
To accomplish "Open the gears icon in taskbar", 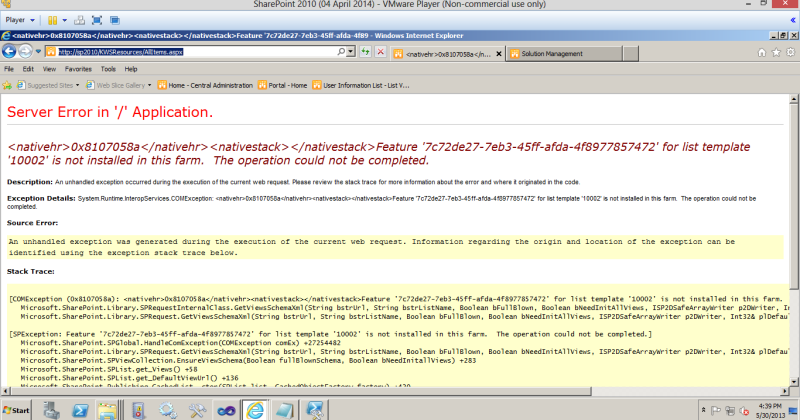I will [167, 410].
